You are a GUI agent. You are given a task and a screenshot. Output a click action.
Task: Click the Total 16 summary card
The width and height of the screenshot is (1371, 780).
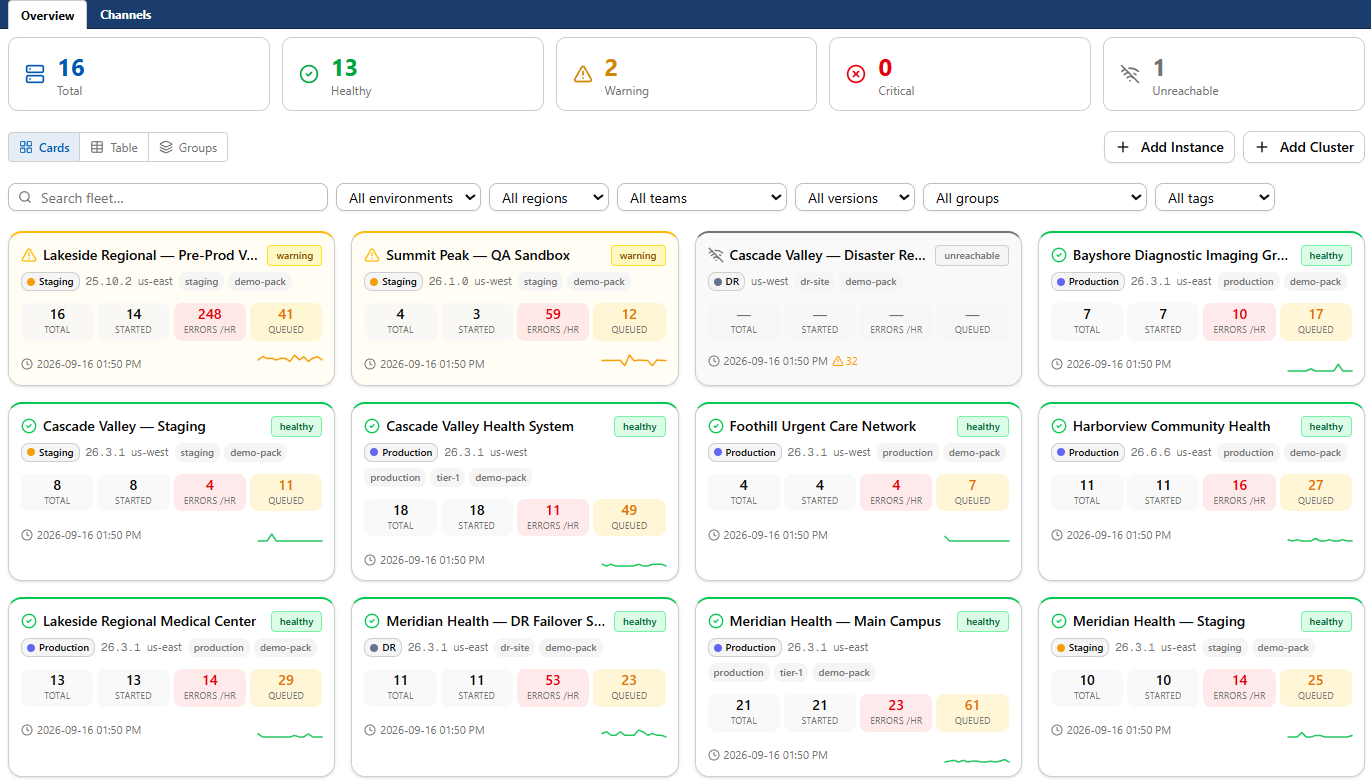pyautogui.click(x=139, y=74)
